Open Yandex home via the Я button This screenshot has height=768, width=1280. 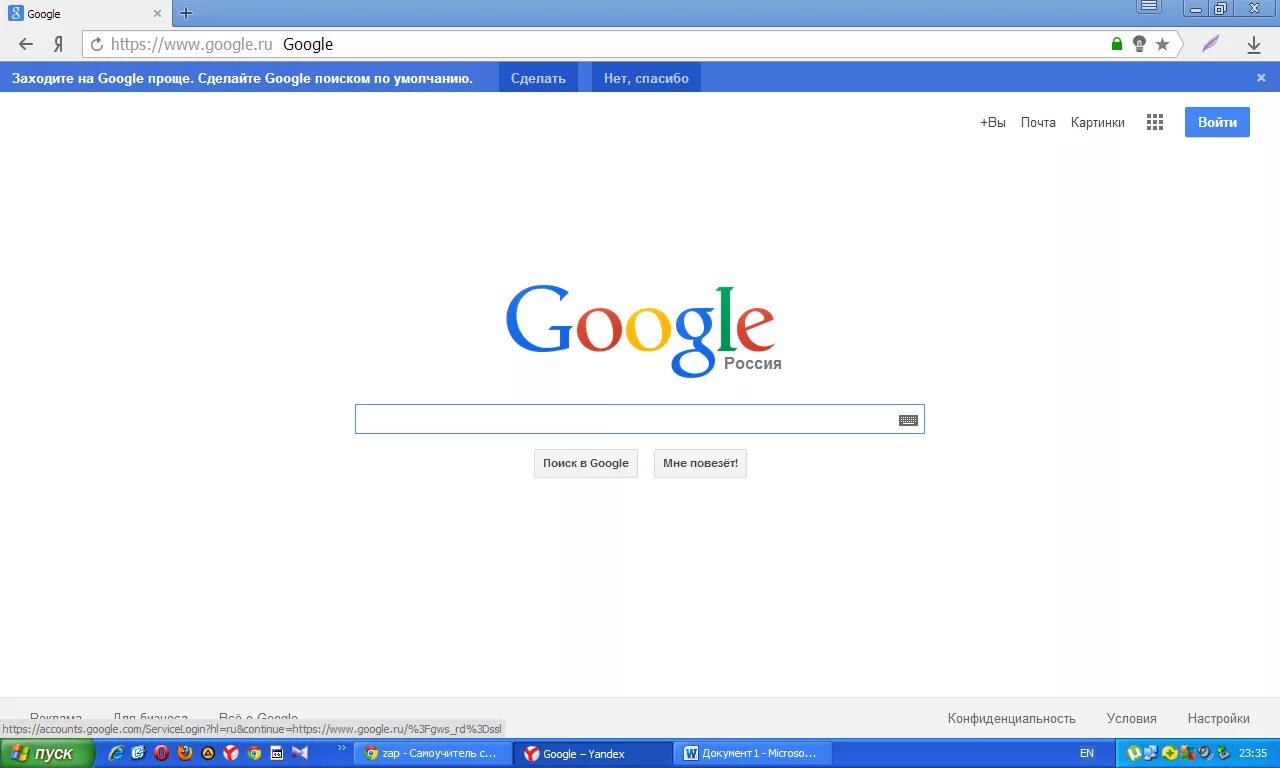click(58, 44)
